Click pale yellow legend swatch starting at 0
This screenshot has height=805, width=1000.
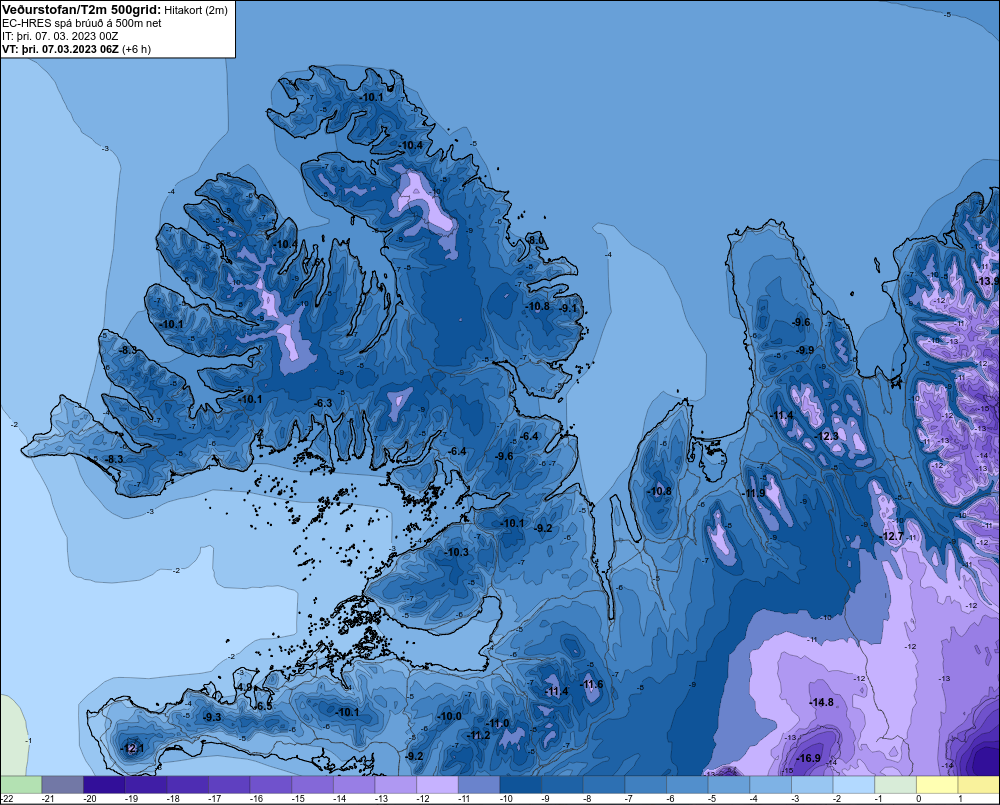pos(937,785)
